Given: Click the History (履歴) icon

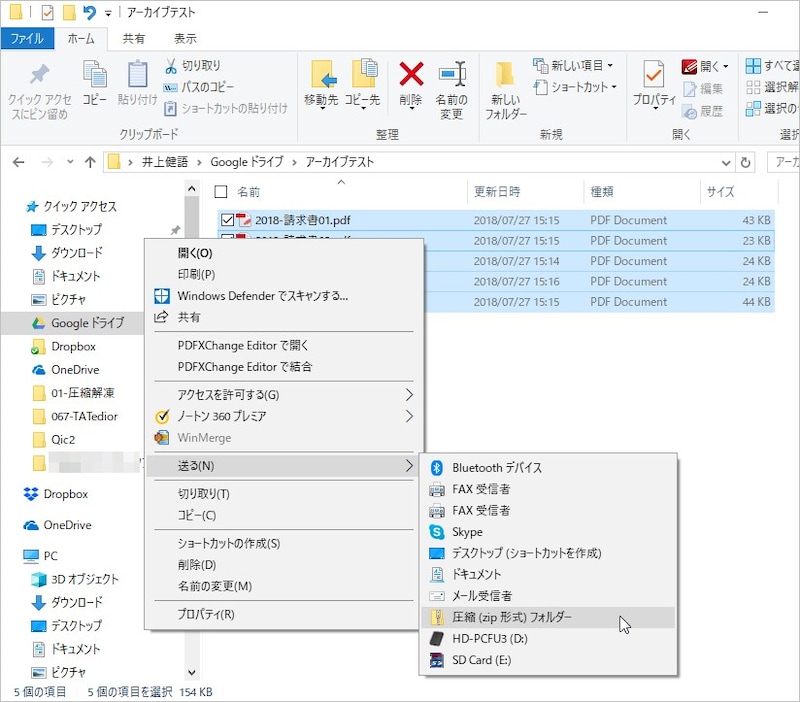Looking at the screenshot, I should point(689,111).
